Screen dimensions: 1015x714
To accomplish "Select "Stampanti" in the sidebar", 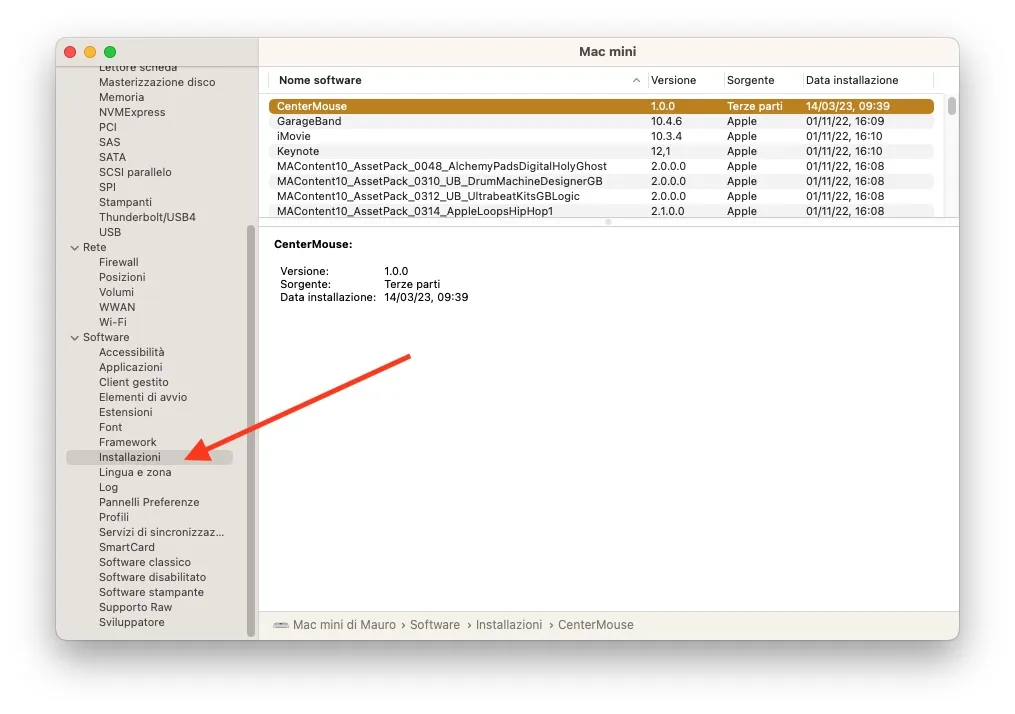I will [125, 202].
